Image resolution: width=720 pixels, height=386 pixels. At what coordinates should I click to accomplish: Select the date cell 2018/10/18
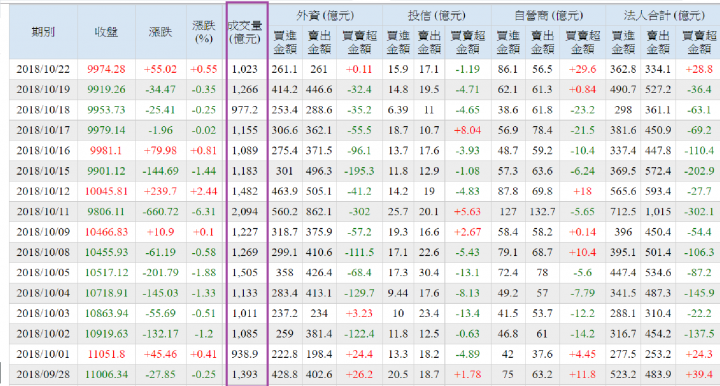tap(43, 110)
